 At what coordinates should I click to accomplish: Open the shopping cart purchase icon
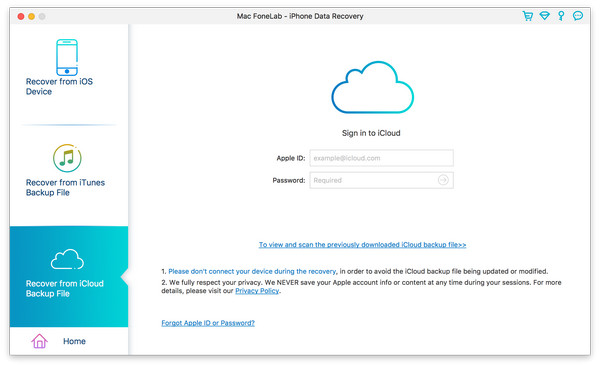(x=528, y=16)
